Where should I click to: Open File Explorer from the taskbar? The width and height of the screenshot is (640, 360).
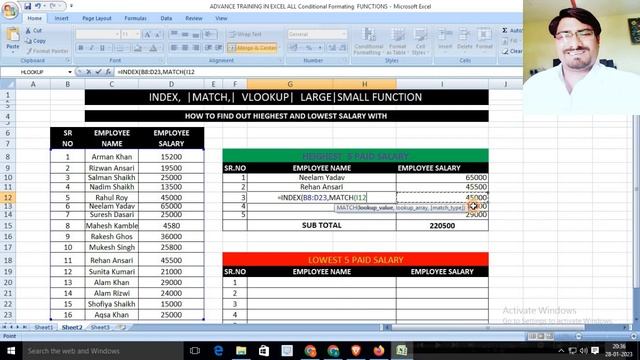pos(241,351)
